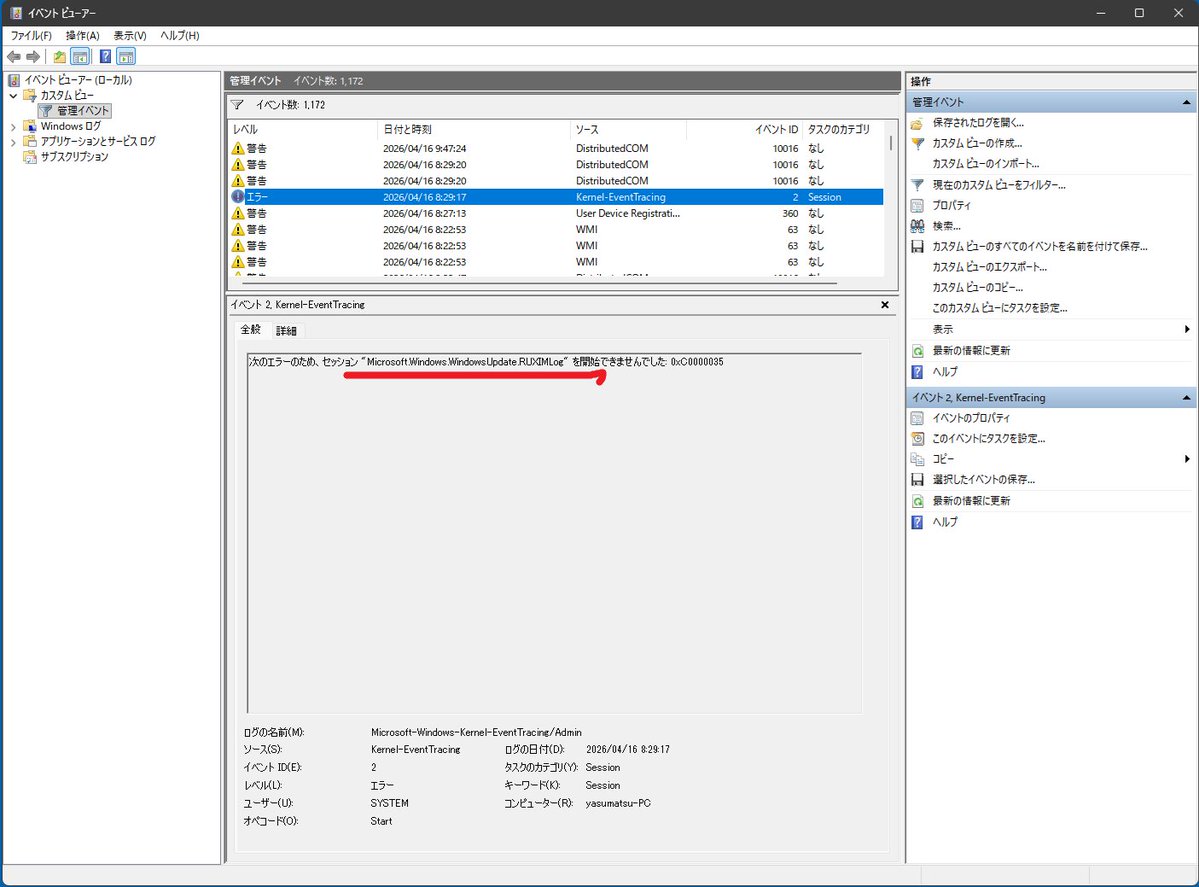Image resolution: width=1199 pixels, height=887 pixels.
Task: Click the このイベントにタスクを設定 icon
Action: 918,438
